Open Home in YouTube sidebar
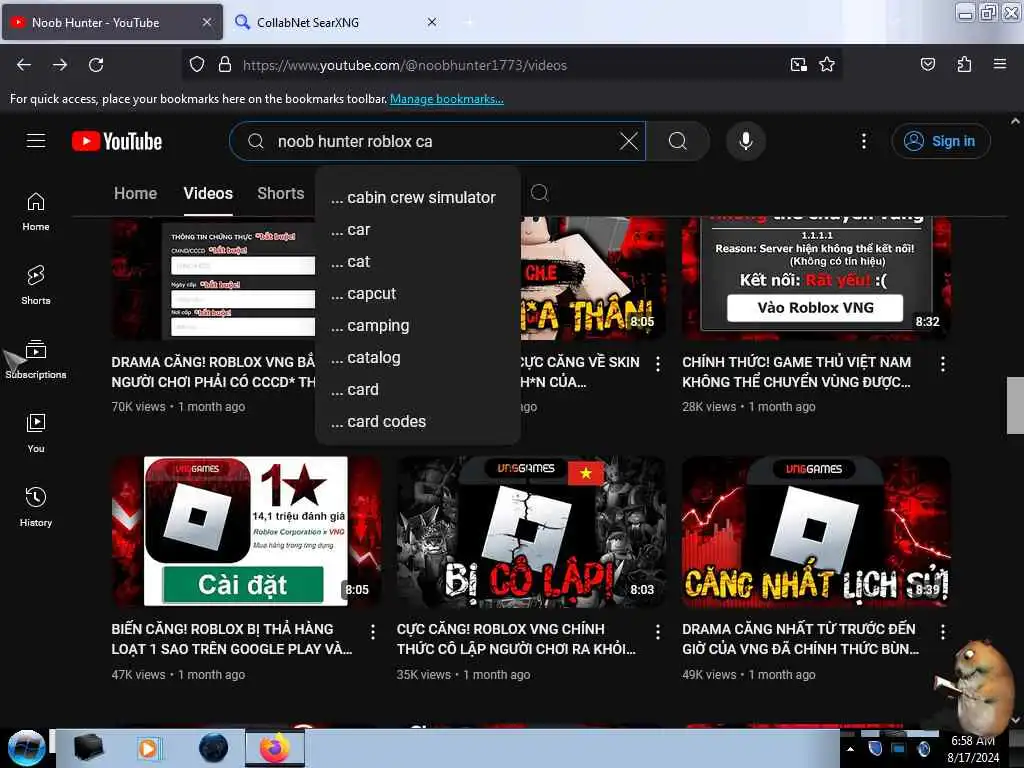The width and height of the screenshot is (1024, 768). click(x=36, y=212)
